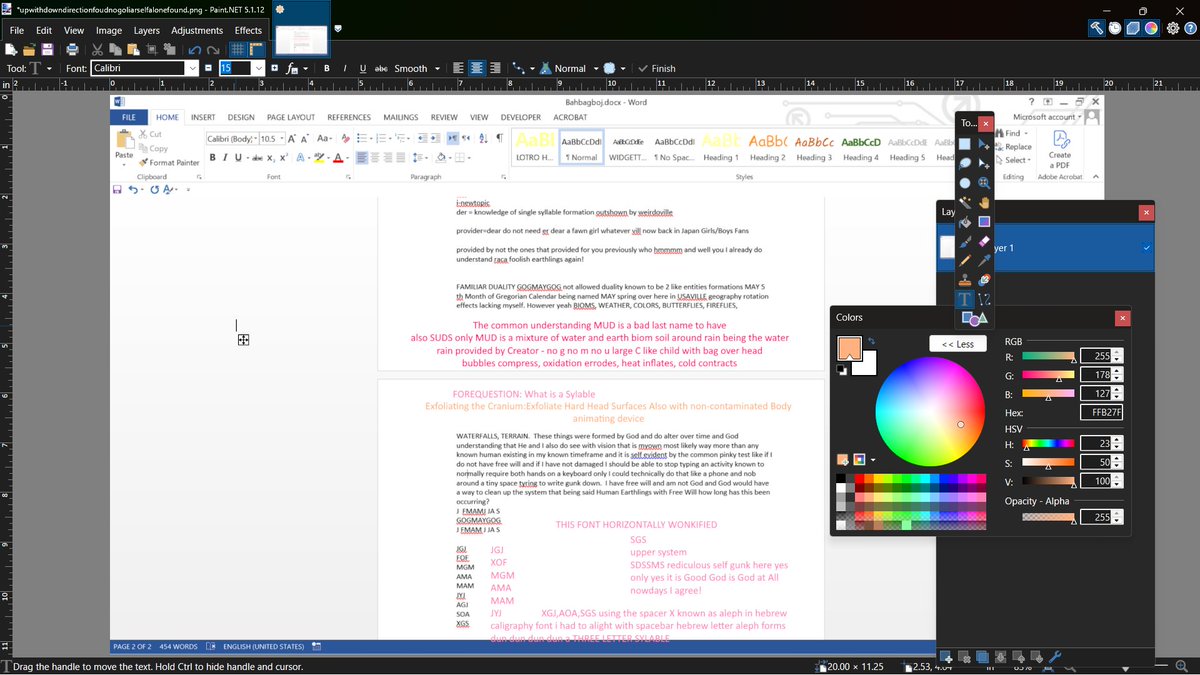This screenshot has height=675, width=1200.
Task: Open the Effects menu
Action: point(248,30)
